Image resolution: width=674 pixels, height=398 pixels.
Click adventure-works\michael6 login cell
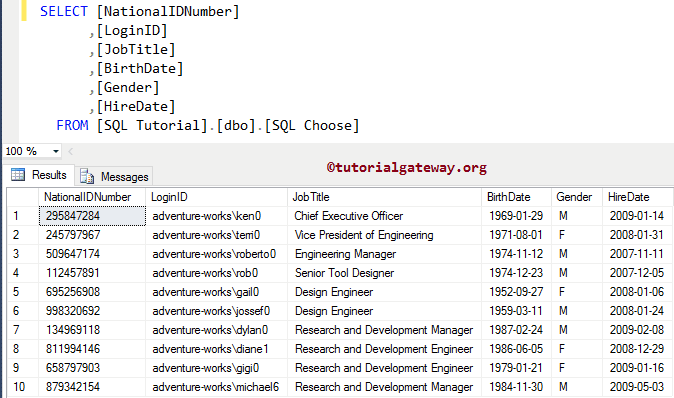coord(216,386)
